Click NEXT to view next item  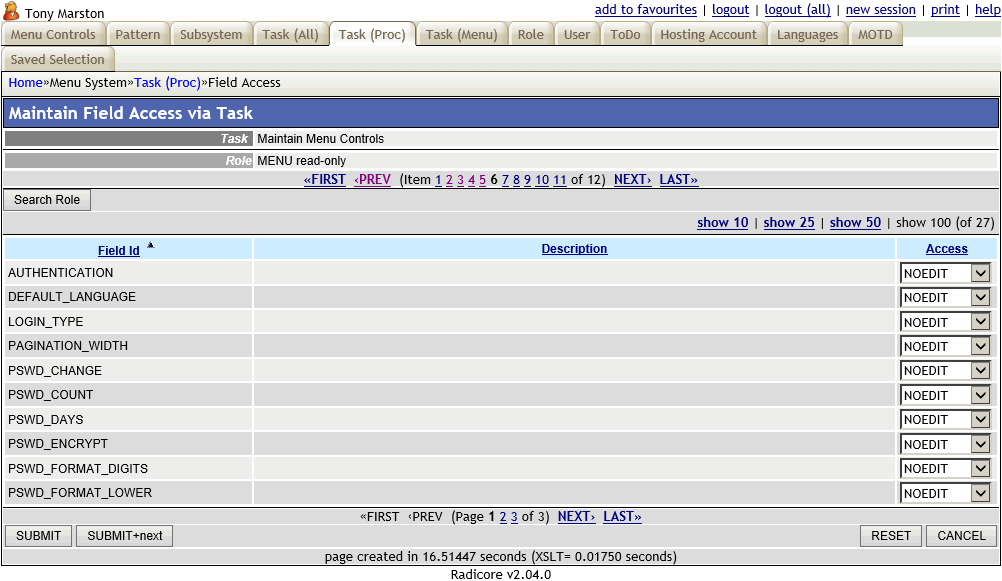[x=631, y=179]
